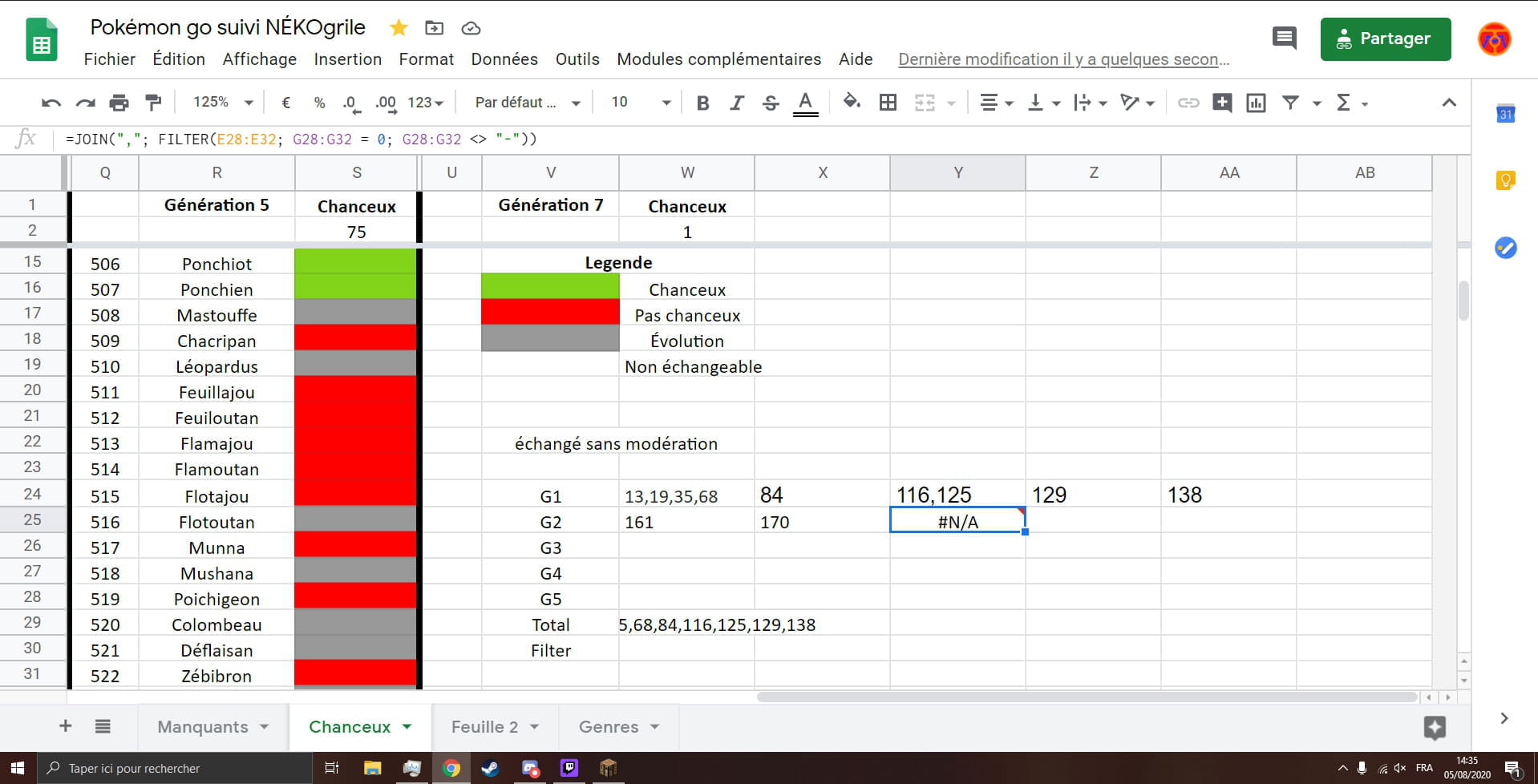The width and height of the screenshot is (1538, 784).
Task: Open the Données menu
Action: [x=504, y=59]
